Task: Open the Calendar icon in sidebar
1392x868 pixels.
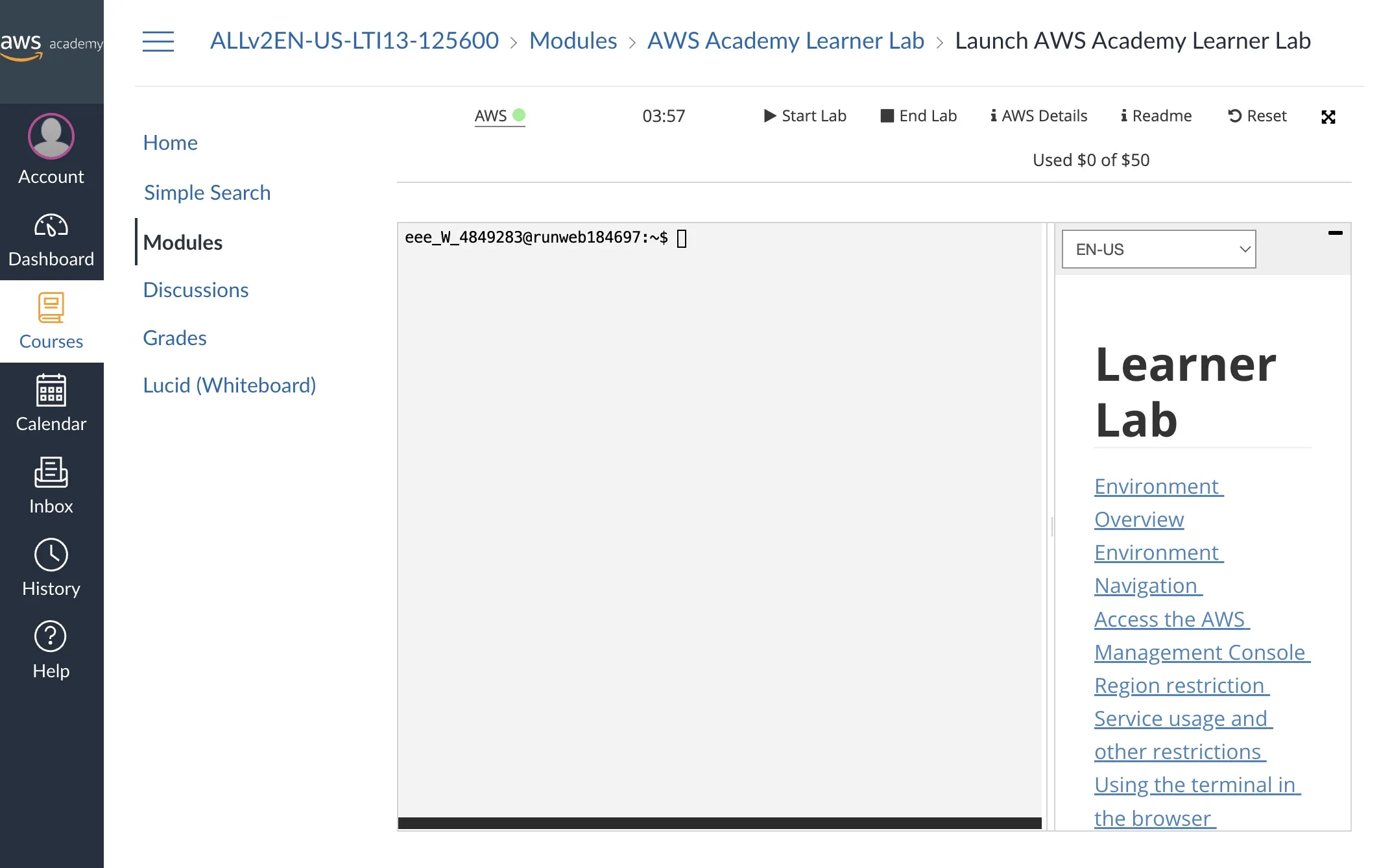Action: pyautogui.click(x=51, y=390)
